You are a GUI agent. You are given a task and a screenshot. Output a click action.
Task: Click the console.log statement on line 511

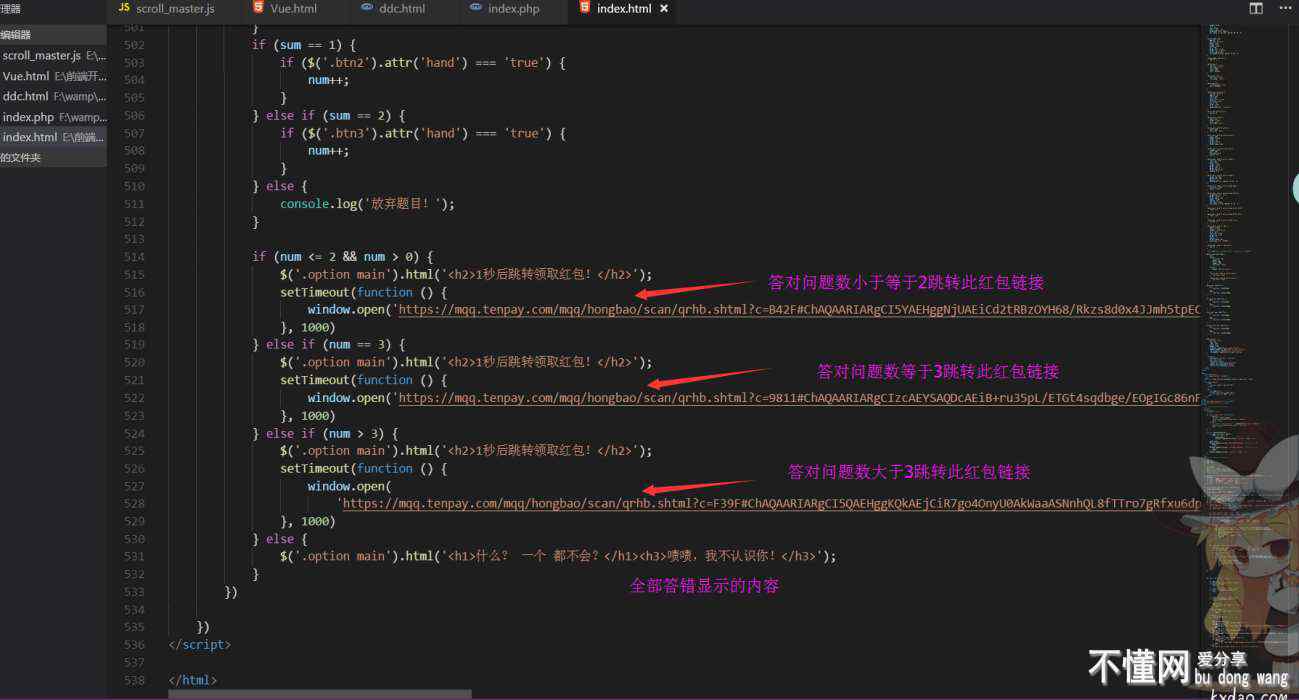coord(367,204)
